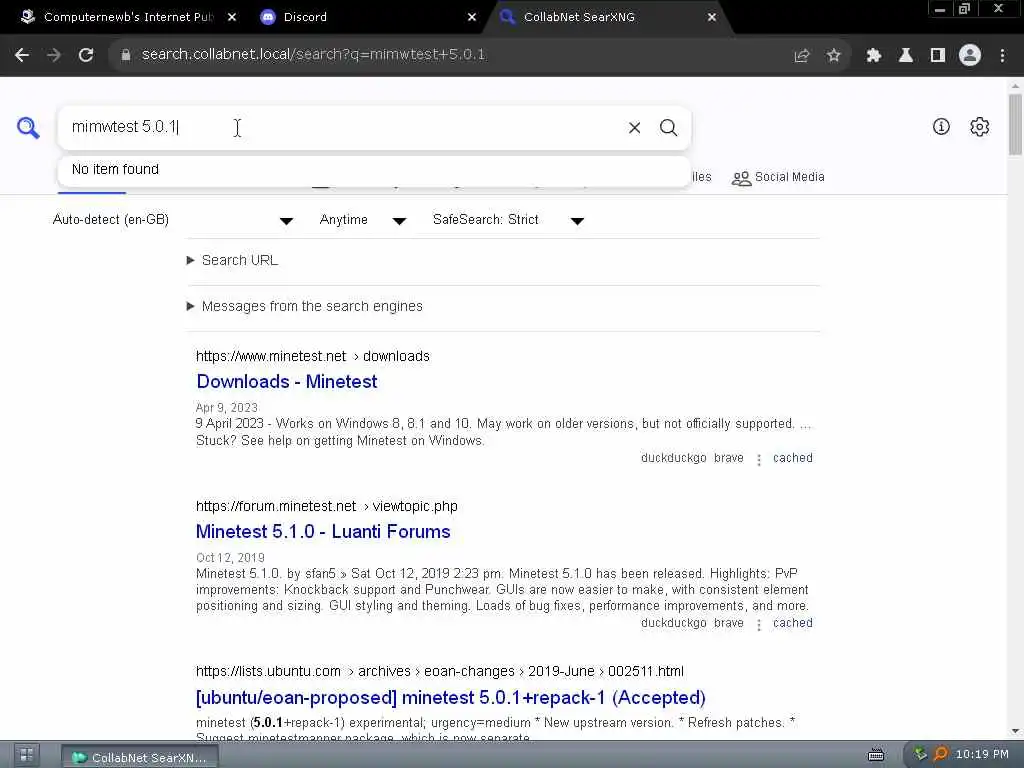Expand Messages from the search engines
Screen dimensions: 1024x768
coord(305,306)
